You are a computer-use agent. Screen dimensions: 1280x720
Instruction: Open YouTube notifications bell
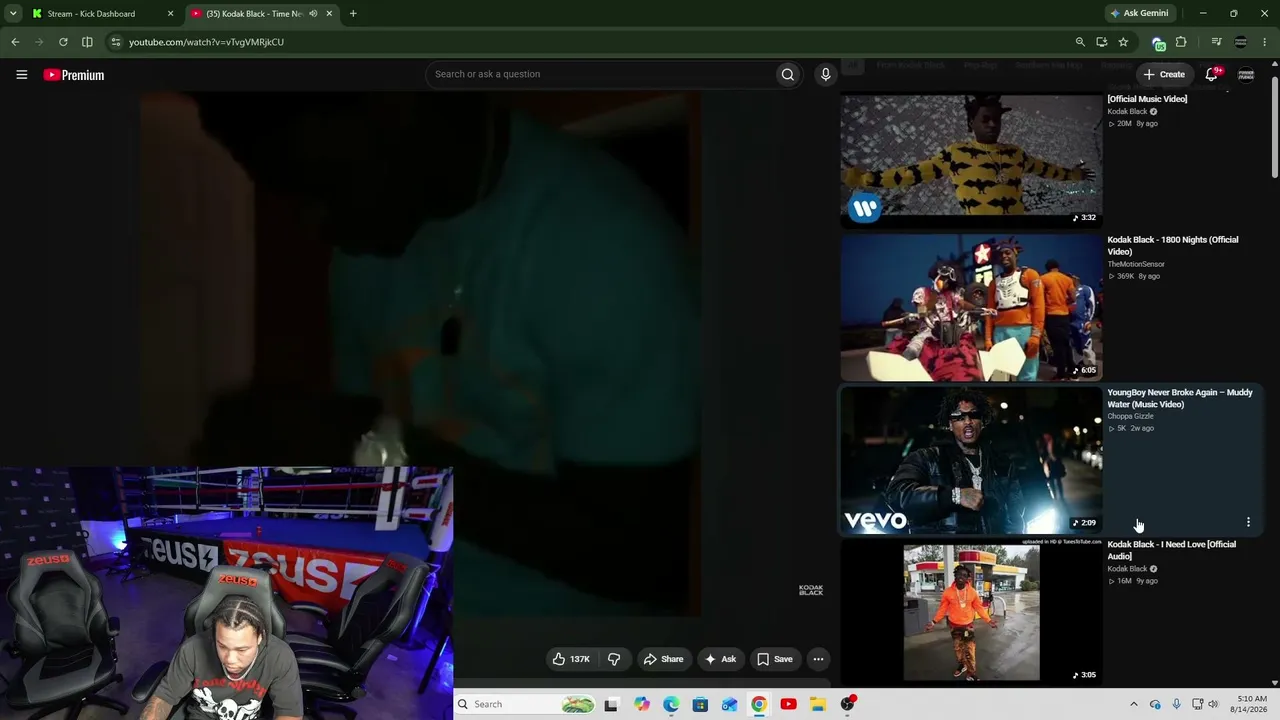1212,74
